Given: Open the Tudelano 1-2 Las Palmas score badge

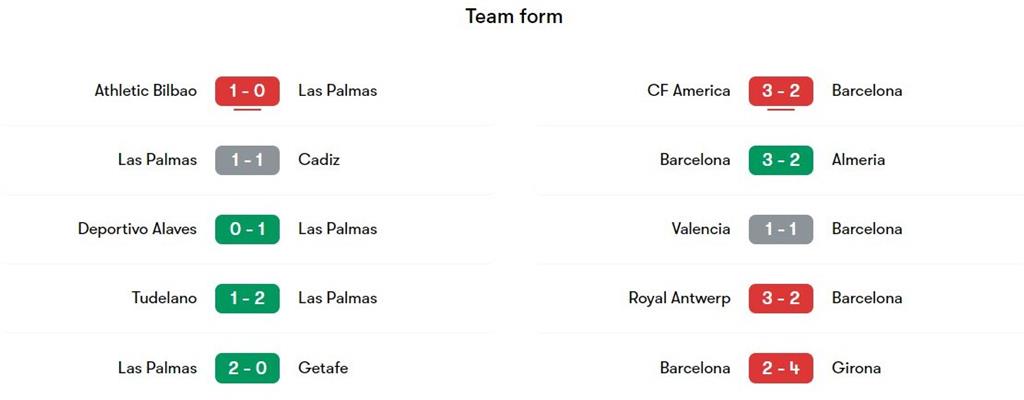Looking at the screenshot, I should (247, 298).
